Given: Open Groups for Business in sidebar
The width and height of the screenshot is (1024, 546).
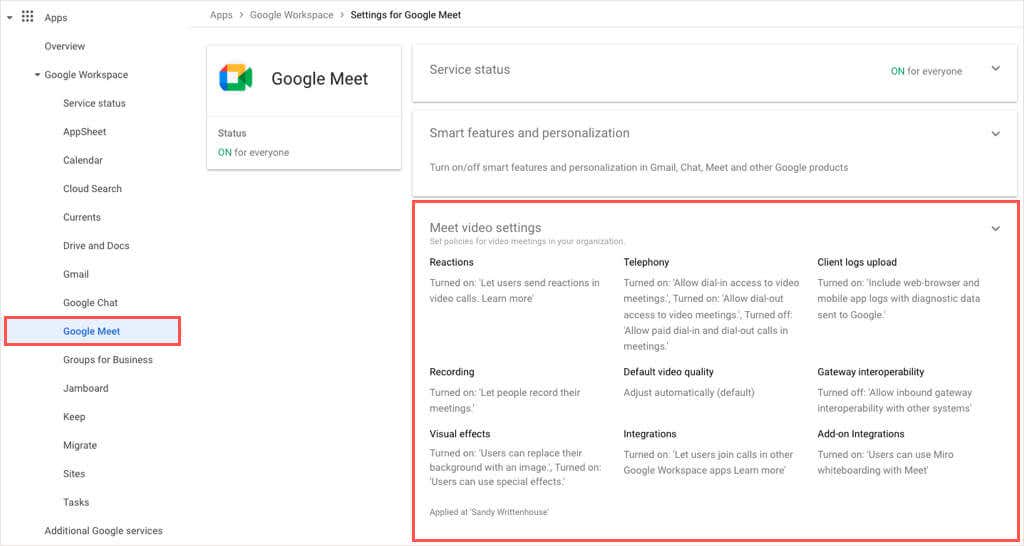Looking at the screenshot, I should pos(108,360).
